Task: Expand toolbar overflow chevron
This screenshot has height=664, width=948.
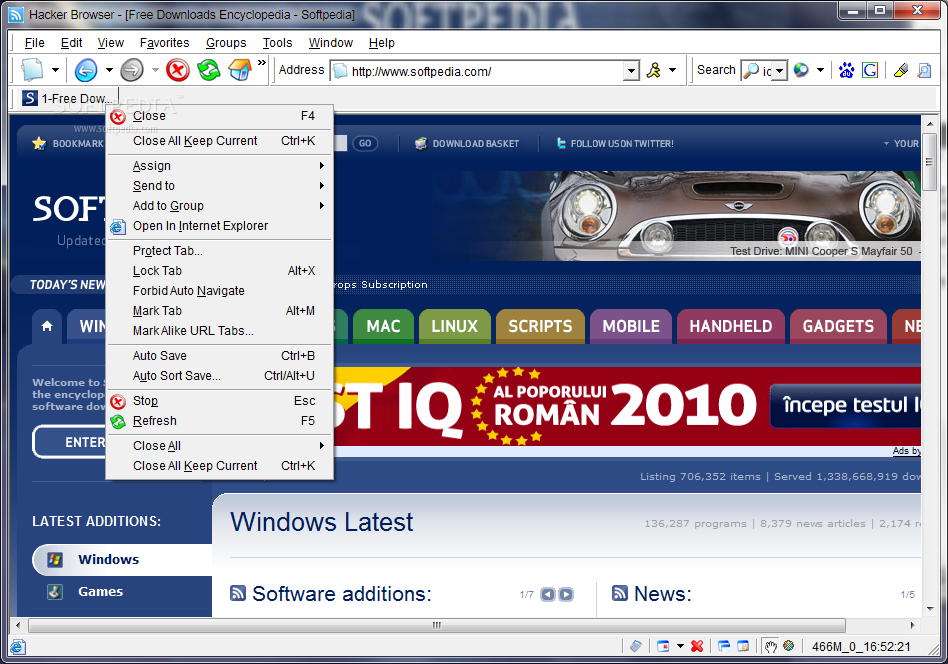Action: click(262, 63)
